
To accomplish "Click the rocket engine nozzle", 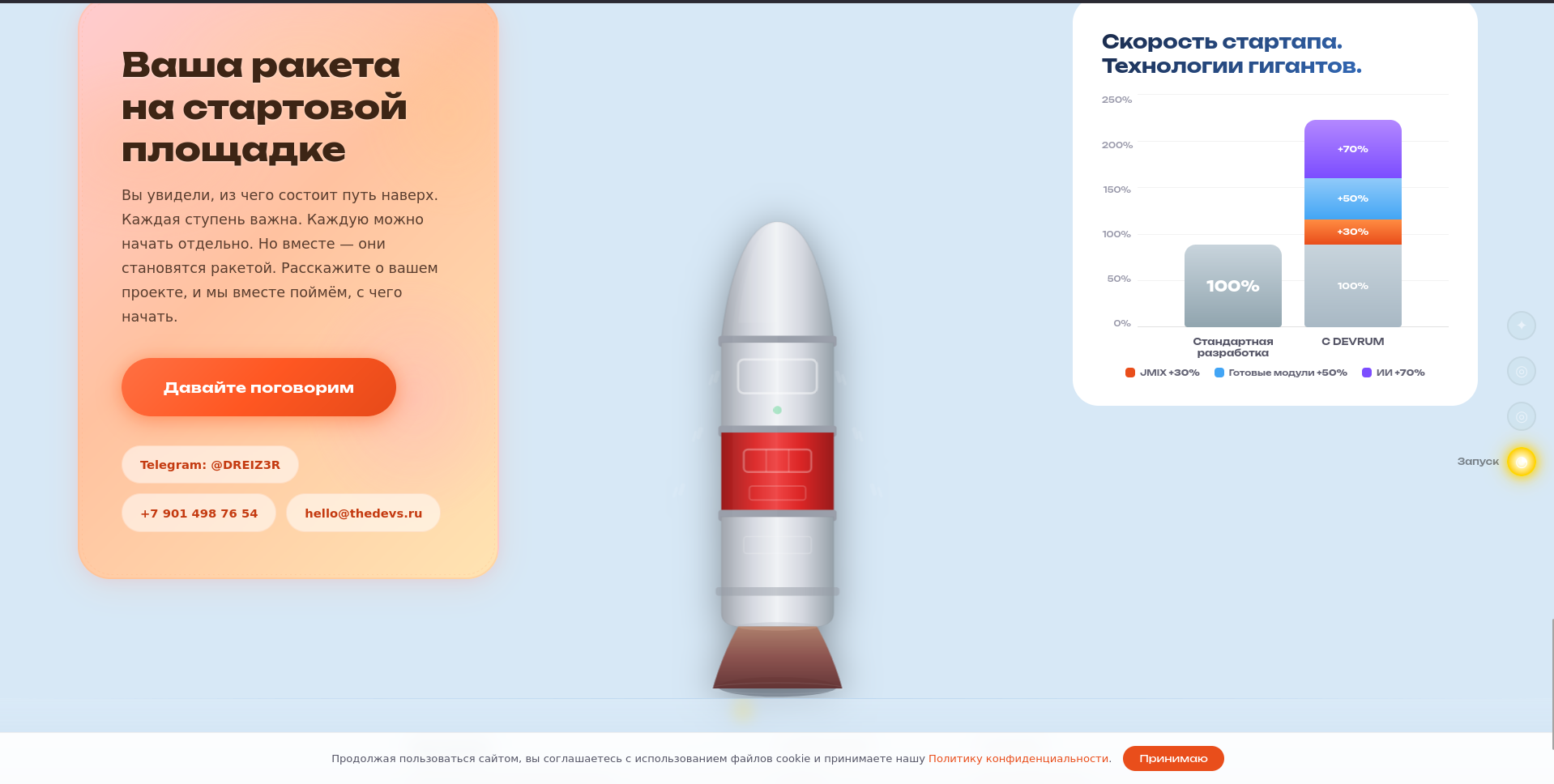I will 777,658.
